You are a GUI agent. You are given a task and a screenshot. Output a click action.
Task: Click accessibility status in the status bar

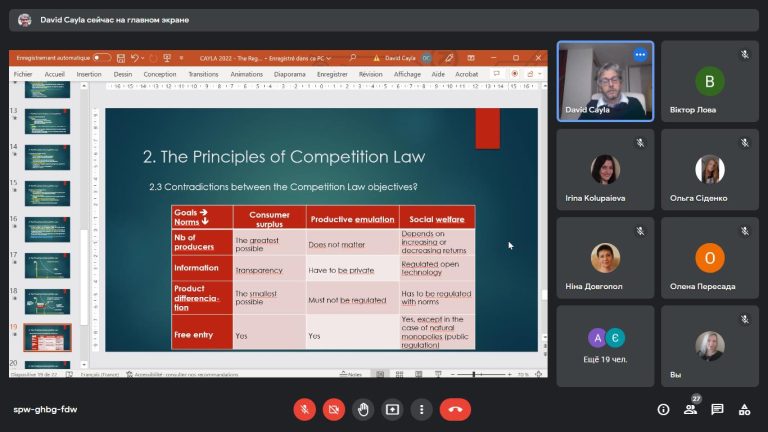pyautogui.click(x=182, y=374)
